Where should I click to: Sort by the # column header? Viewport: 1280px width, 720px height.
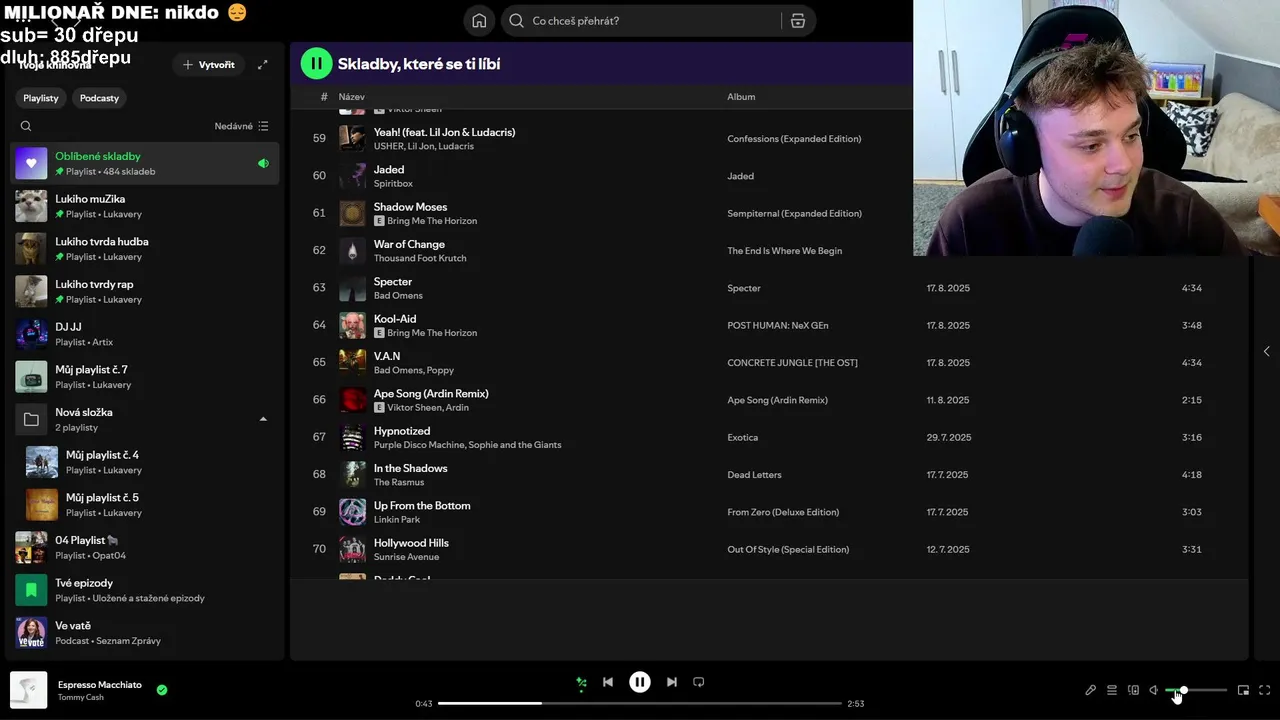point(324,97)
